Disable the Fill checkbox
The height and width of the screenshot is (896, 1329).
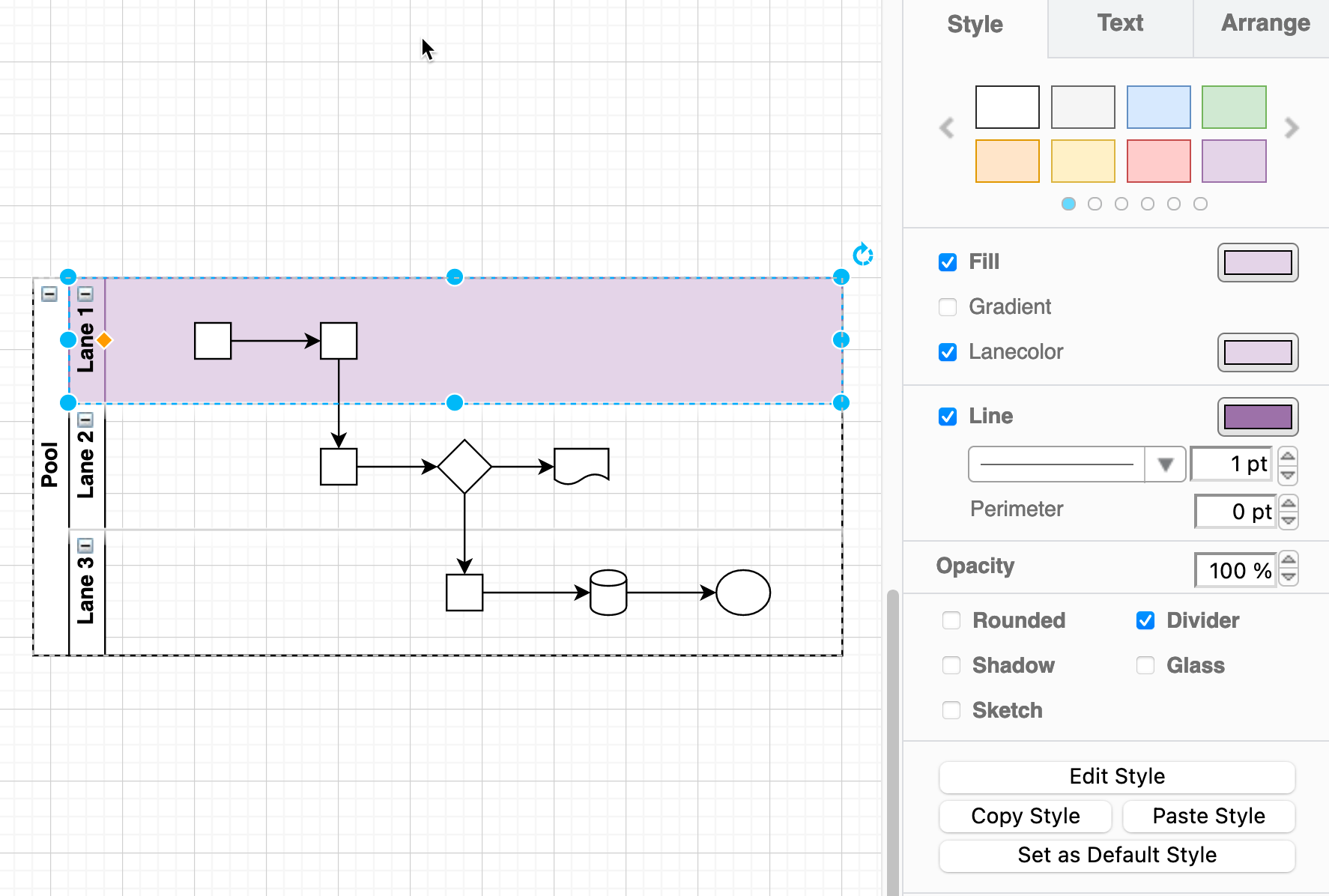(948, 262)
